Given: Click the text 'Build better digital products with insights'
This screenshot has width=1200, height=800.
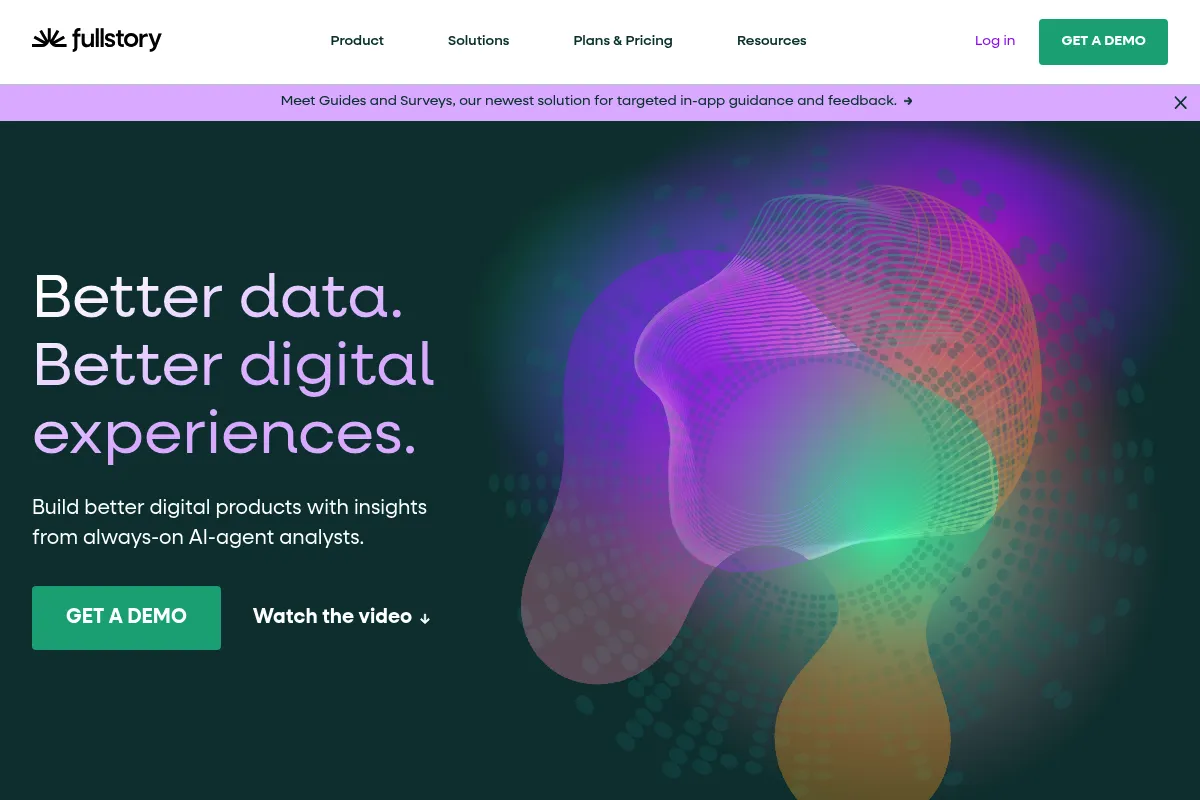Looking at the screenshot, I should [x=229, y=507].
